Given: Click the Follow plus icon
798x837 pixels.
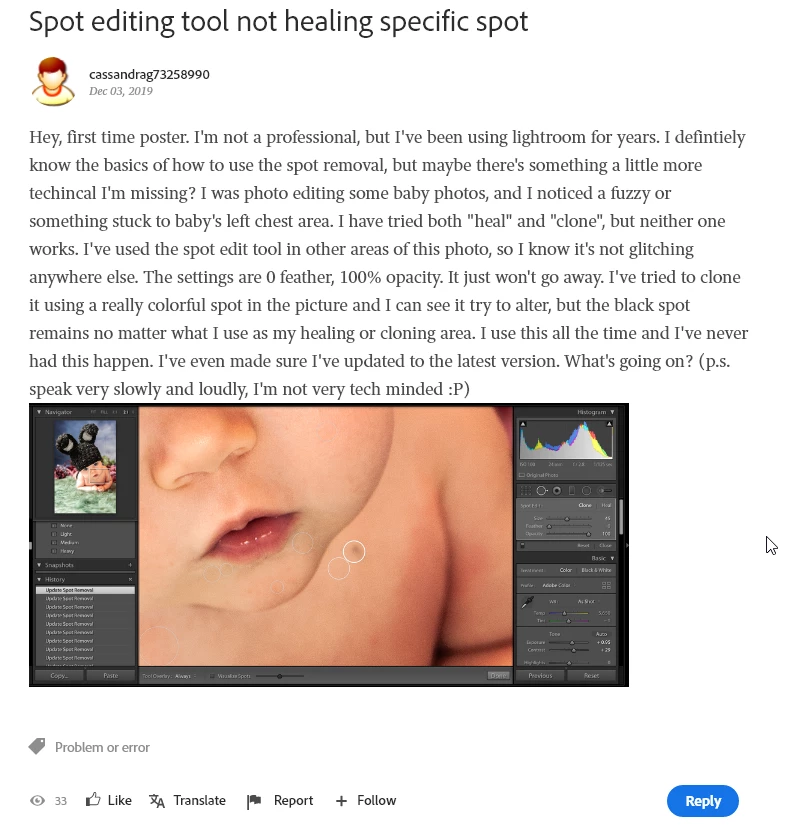Looking at the screenshot, I should tap(341, 801).
